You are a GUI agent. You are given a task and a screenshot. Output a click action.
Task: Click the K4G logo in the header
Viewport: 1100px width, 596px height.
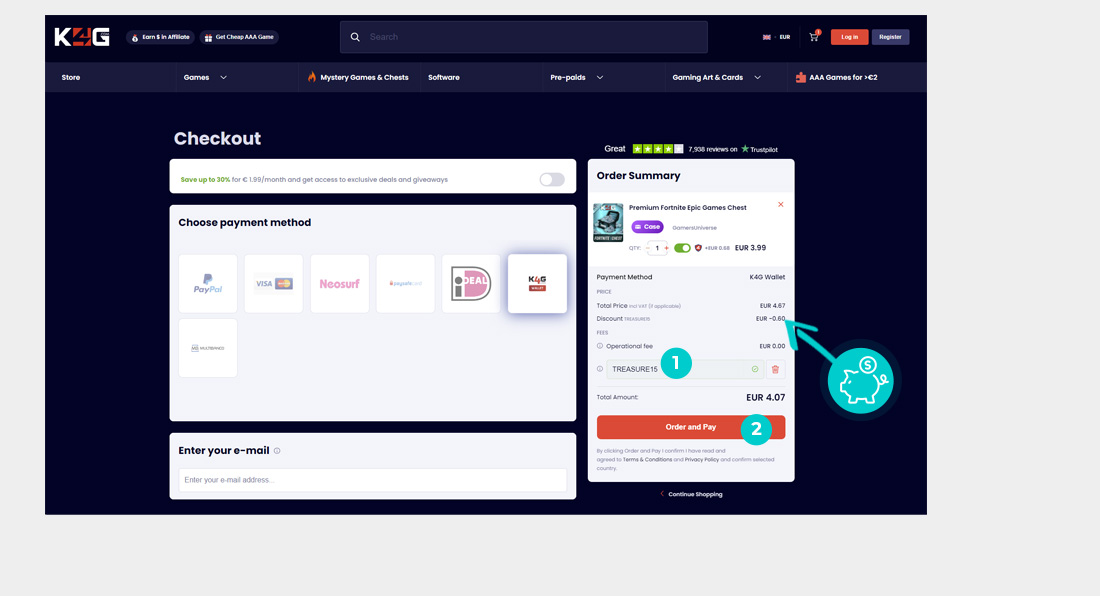[82, 36]
